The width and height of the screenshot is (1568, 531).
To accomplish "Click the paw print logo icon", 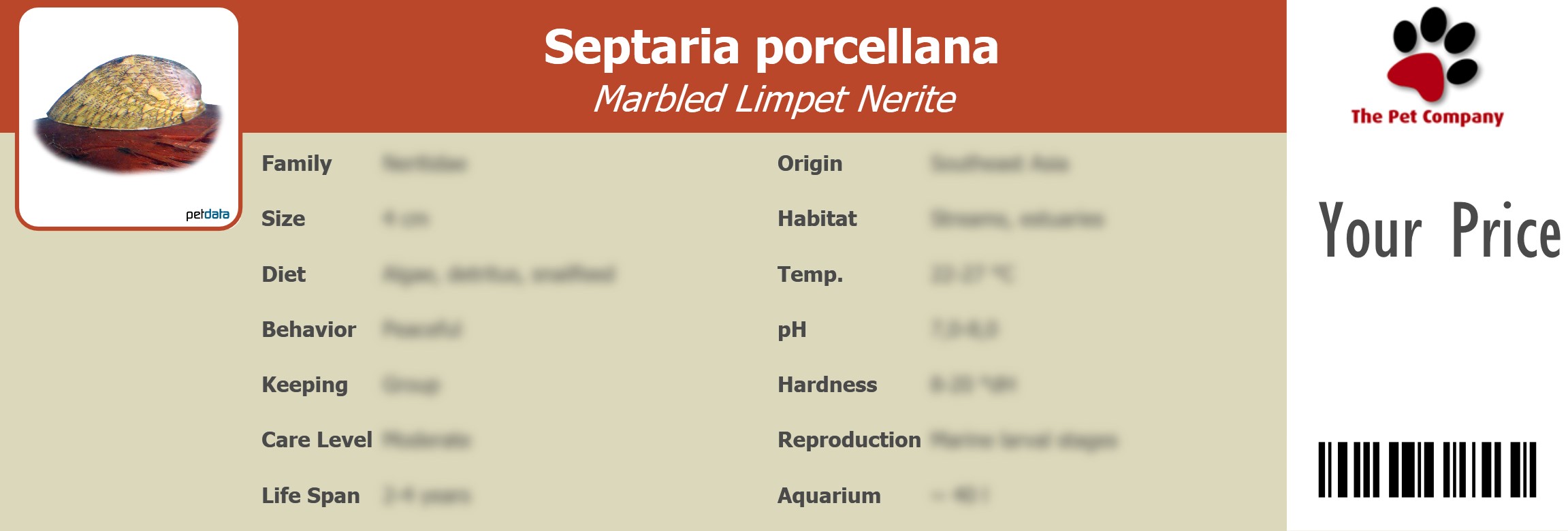I will point(1433,54).
